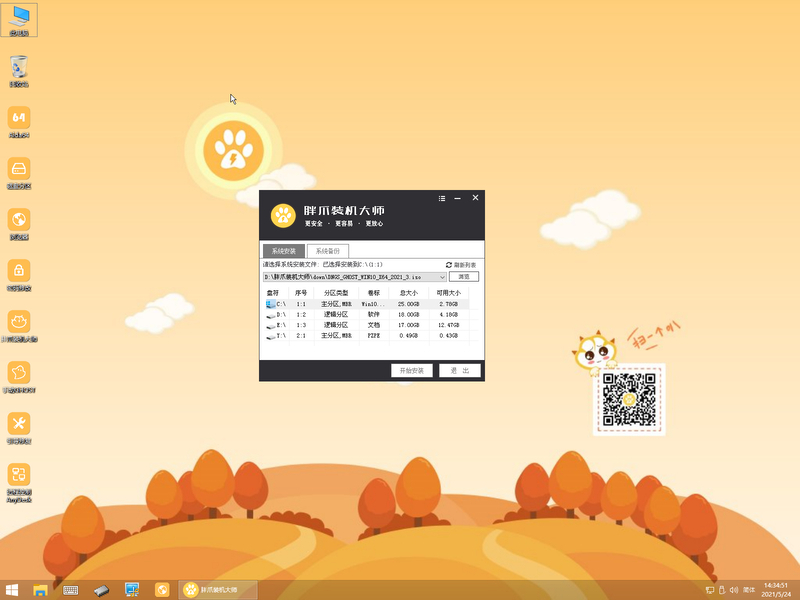Launch the cat-face installer desktop shortcut
Viewport: 800px width, 600px height.
pos(19,326)
